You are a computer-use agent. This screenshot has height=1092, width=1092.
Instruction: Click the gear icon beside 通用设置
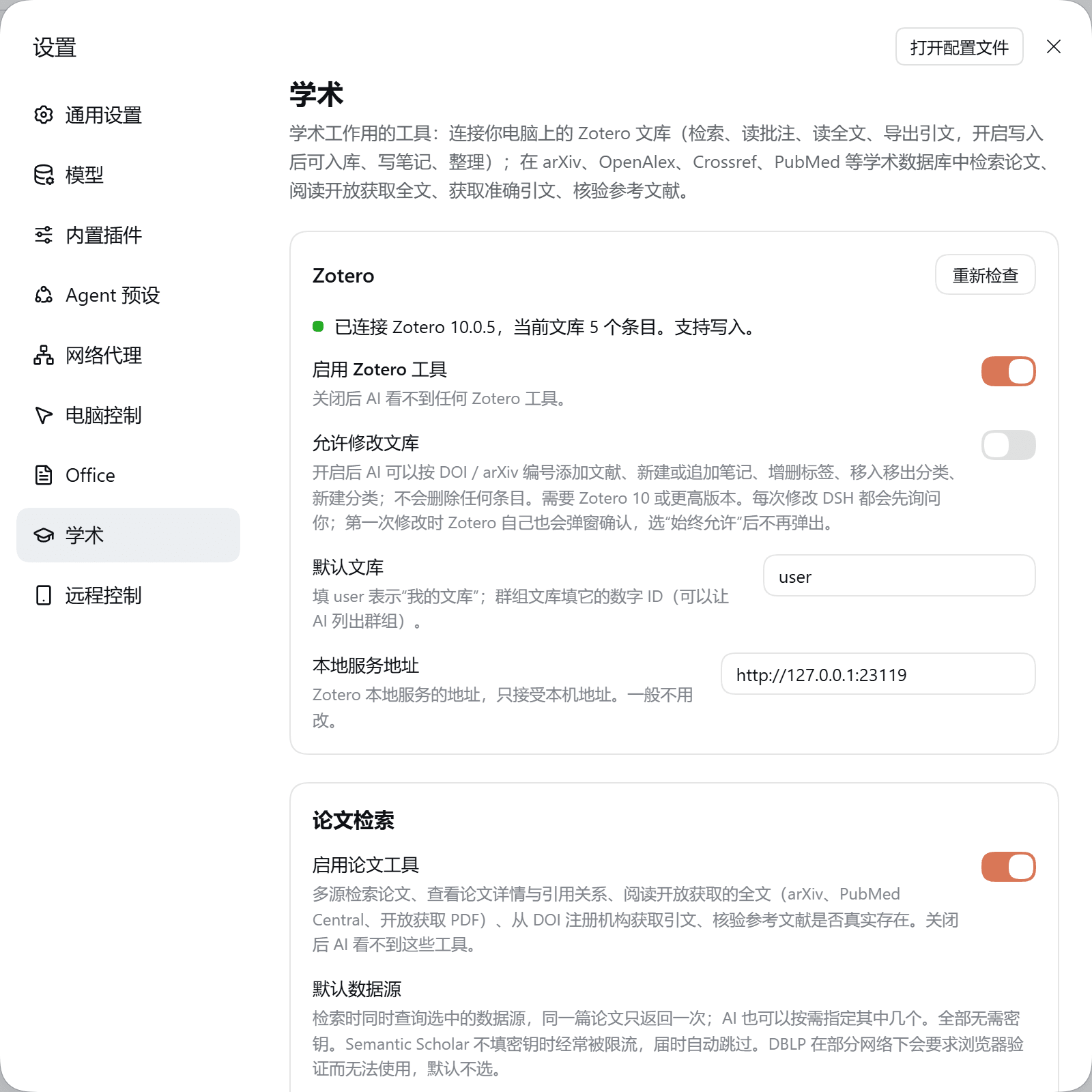pos(44,115)
